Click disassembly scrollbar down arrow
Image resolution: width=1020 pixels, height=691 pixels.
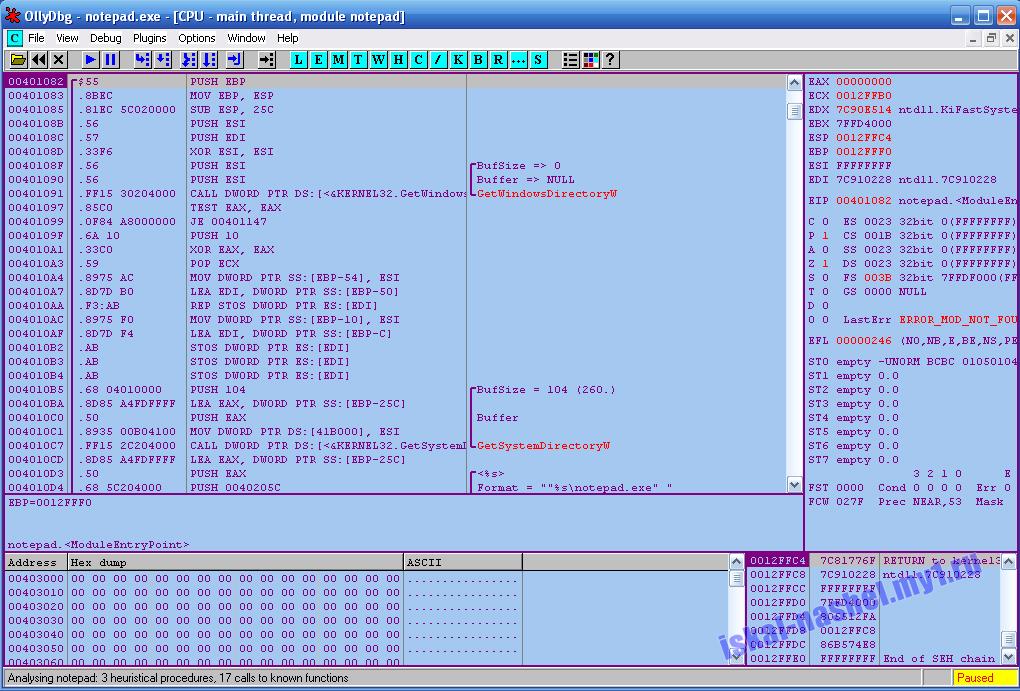click(794, 485)
